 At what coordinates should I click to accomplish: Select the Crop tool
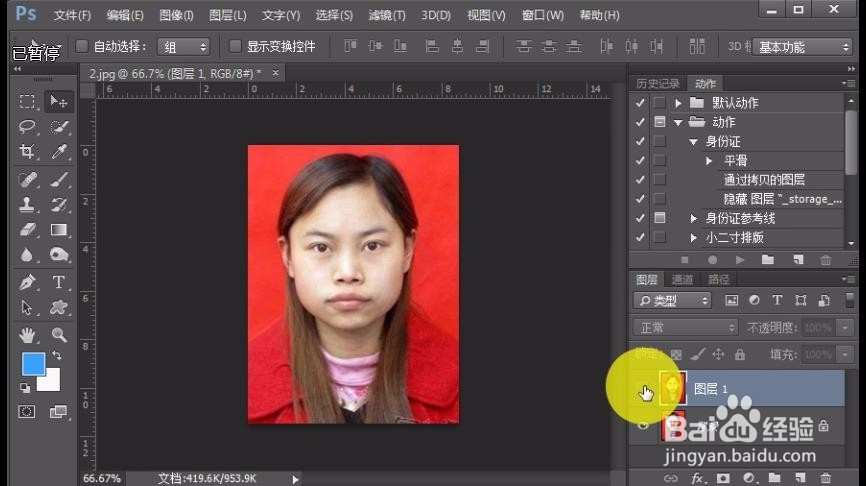27,151
